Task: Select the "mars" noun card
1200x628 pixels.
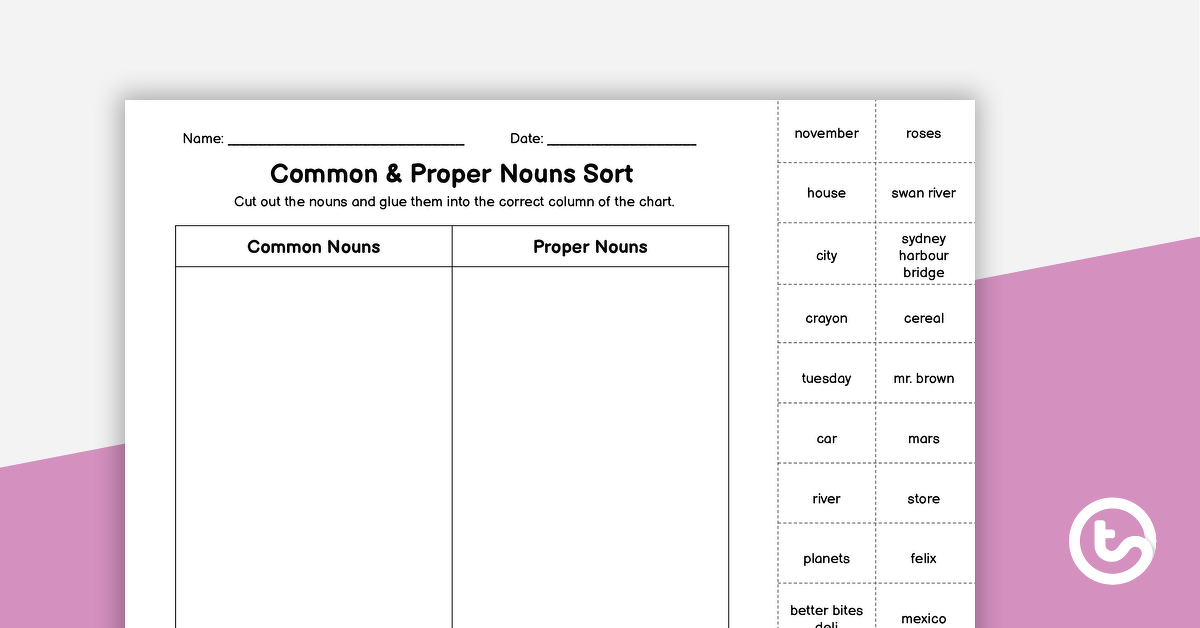Action: click(923, 438)
